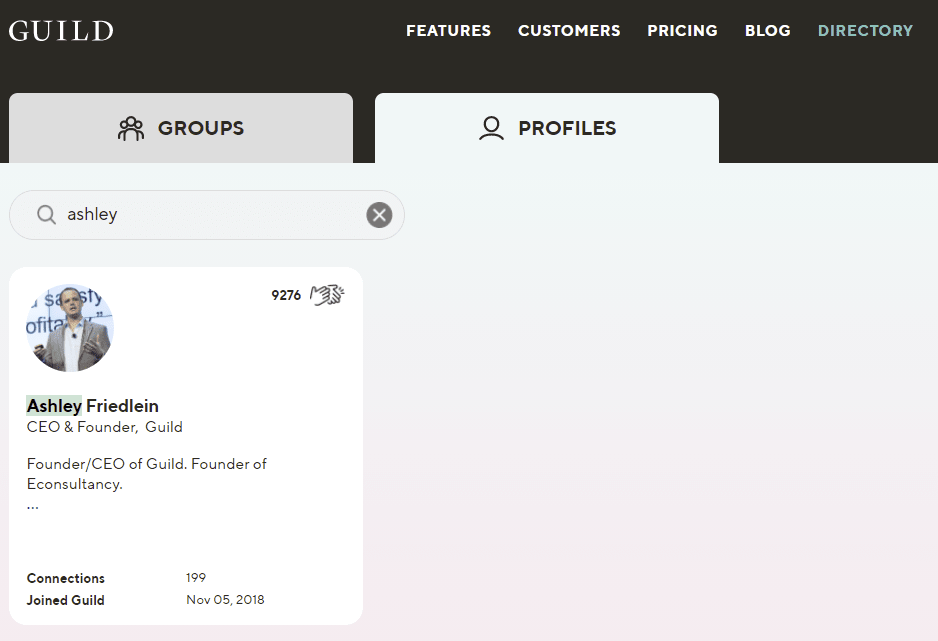The image size is (938, 641).
Task: Click the profiles person icon
Action: (x=491, y=128)
